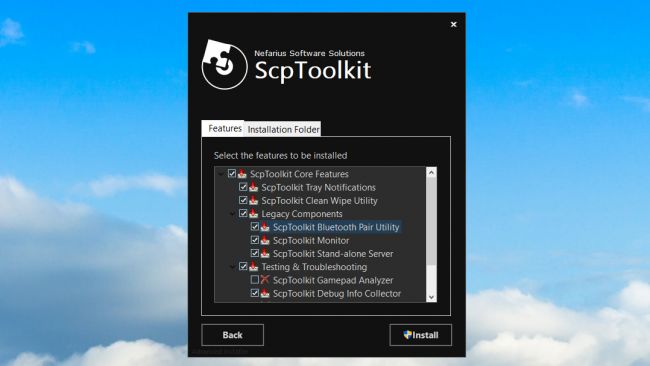Click install icon beside ScpToolkit Core Features

(242, 174)
